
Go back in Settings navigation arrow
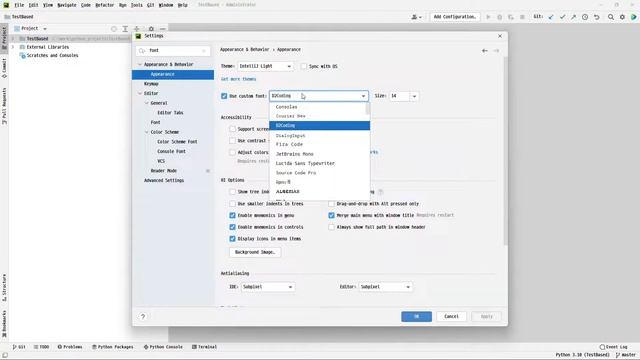484,51
